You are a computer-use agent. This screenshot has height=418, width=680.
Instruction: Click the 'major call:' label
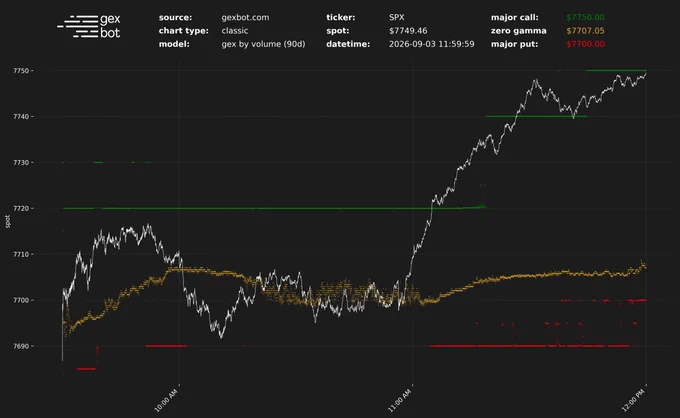pos(514,17)
